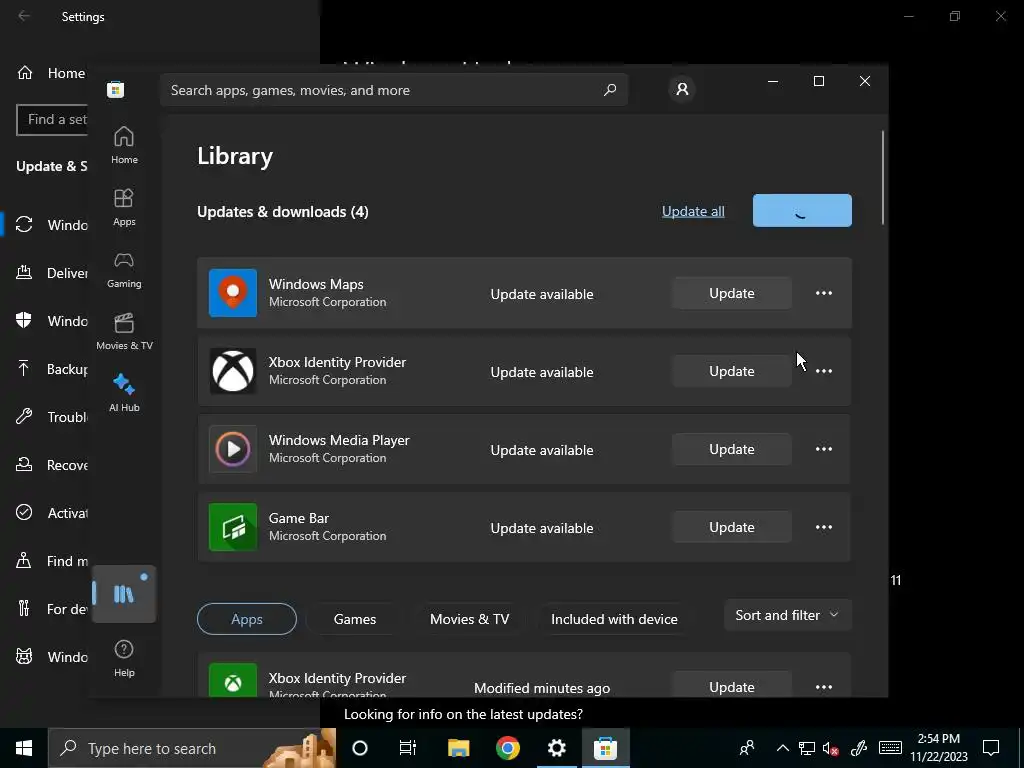Click back arrow in Settings window

[24, 16]
